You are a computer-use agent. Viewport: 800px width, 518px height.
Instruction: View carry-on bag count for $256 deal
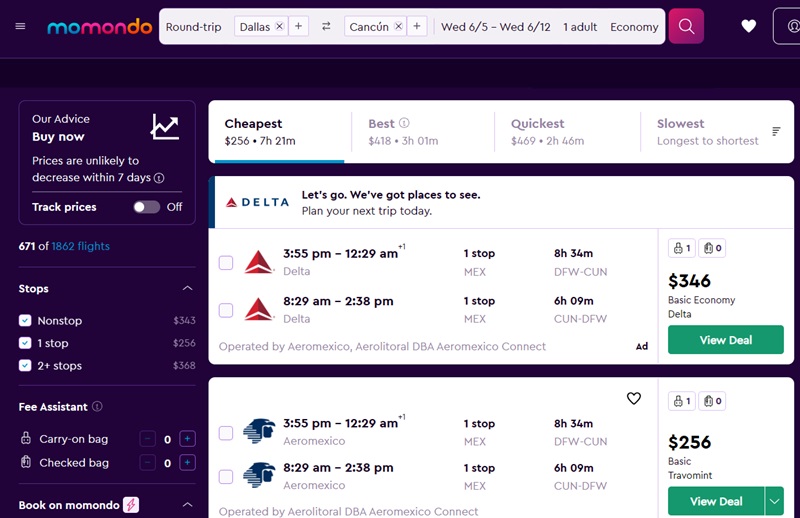682,401
